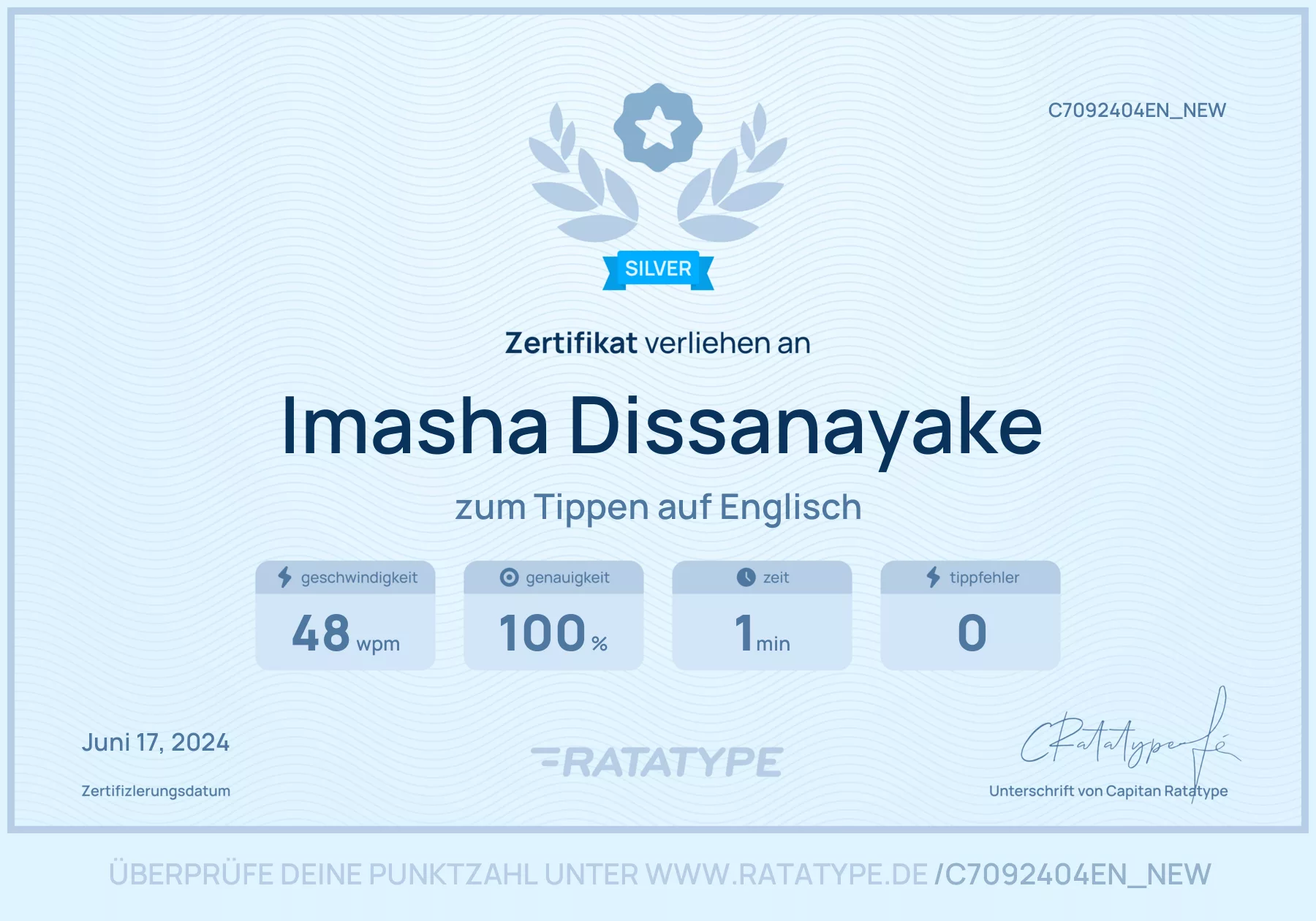Screen dimensions: 1316x921
Task: Click the lightning bolt icon beside tippfehler
Action: click(x=933, y=577)
